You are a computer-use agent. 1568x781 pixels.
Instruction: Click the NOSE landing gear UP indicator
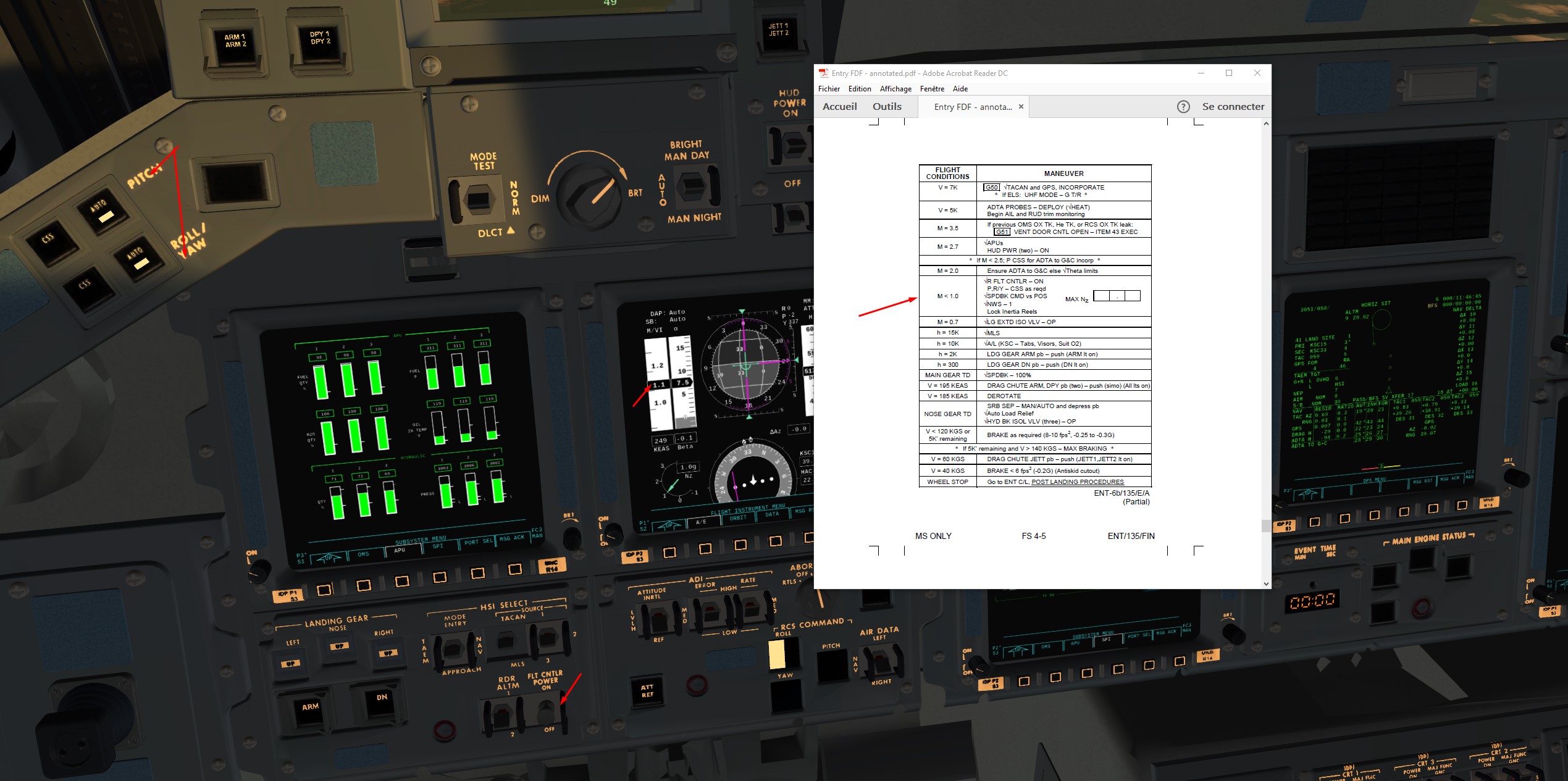[338, 646]
